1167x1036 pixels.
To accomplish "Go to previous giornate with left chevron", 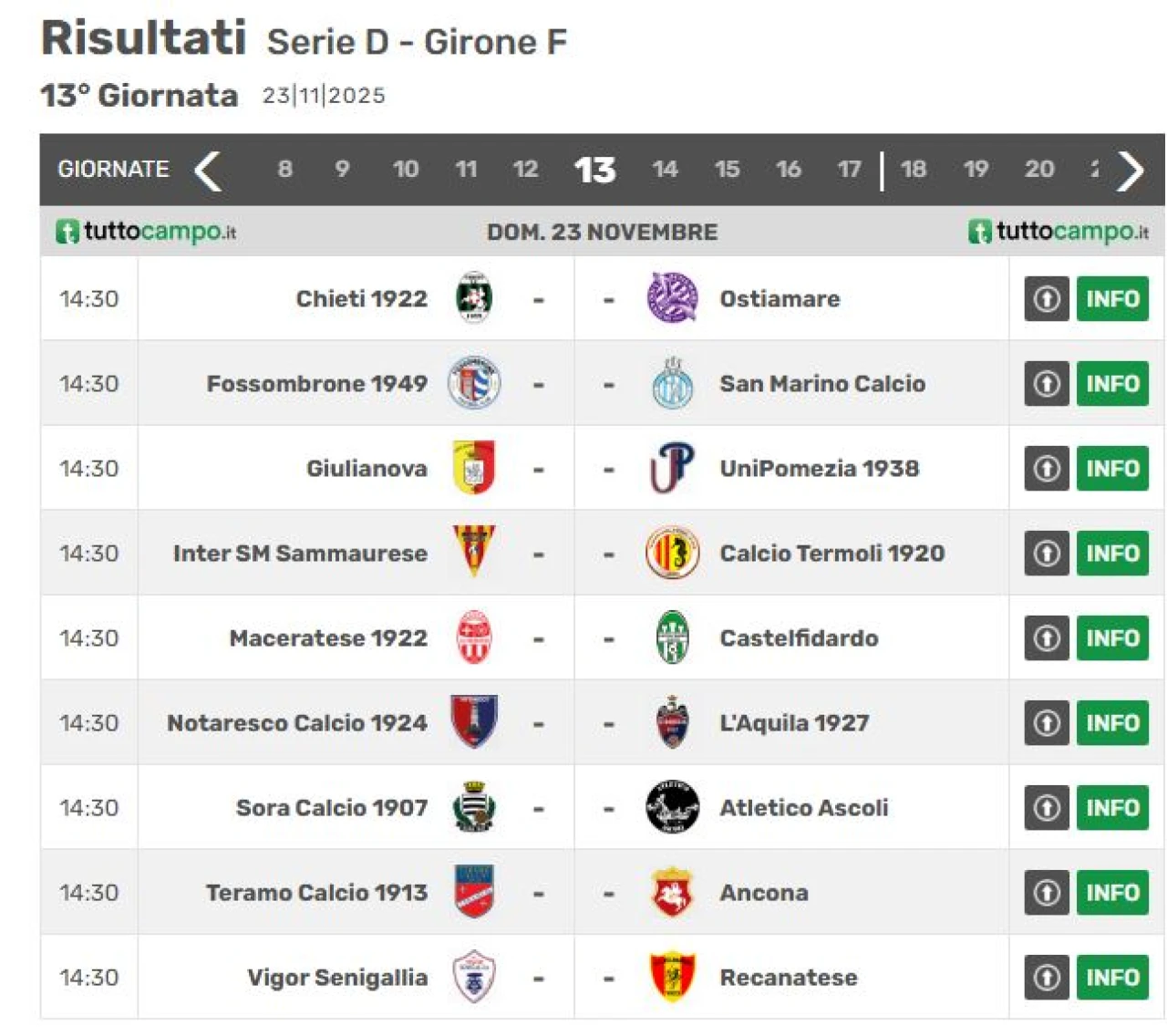I will coord(209,170).
